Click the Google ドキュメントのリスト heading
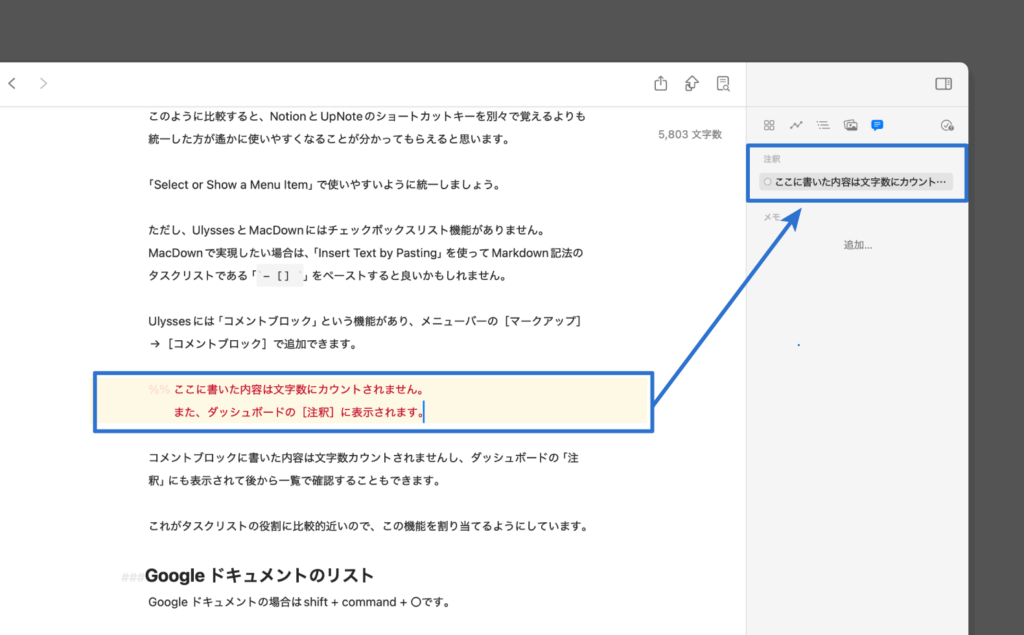This screenshot has height=635, width=1024. point(259,576)
